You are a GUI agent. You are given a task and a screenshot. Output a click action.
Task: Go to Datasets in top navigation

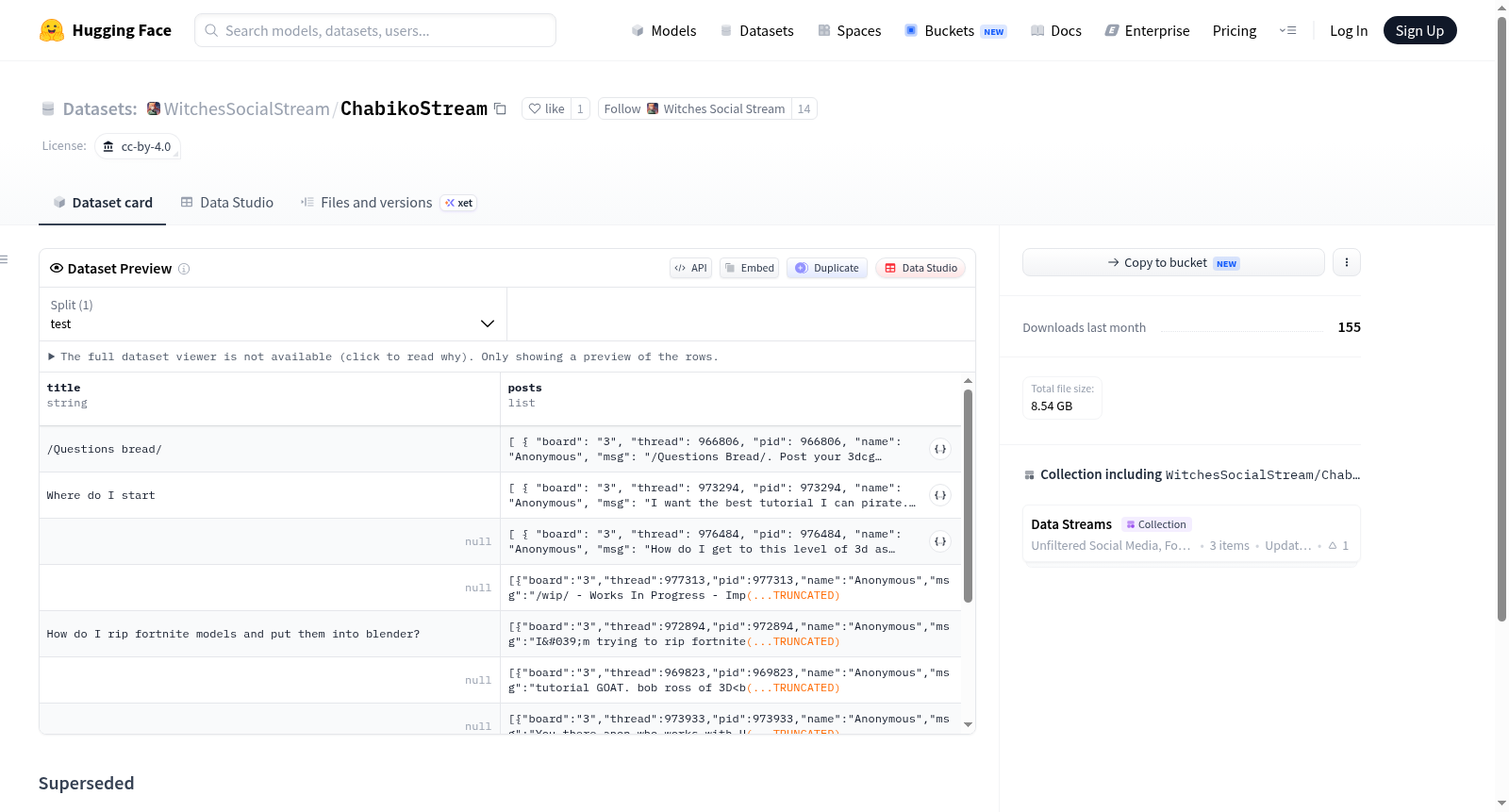tap(756, 30)
